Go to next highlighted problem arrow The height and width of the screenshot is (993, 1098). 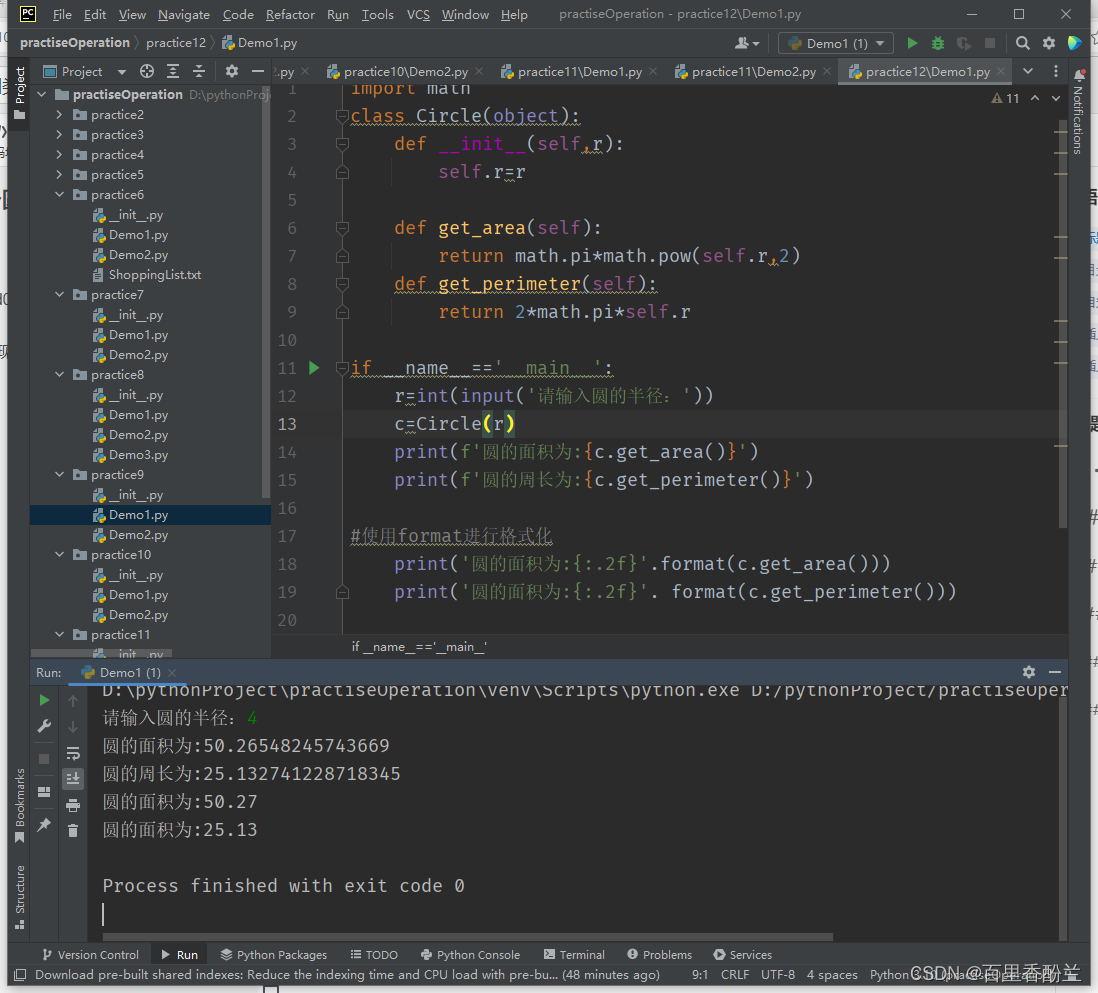[1056, 99]
